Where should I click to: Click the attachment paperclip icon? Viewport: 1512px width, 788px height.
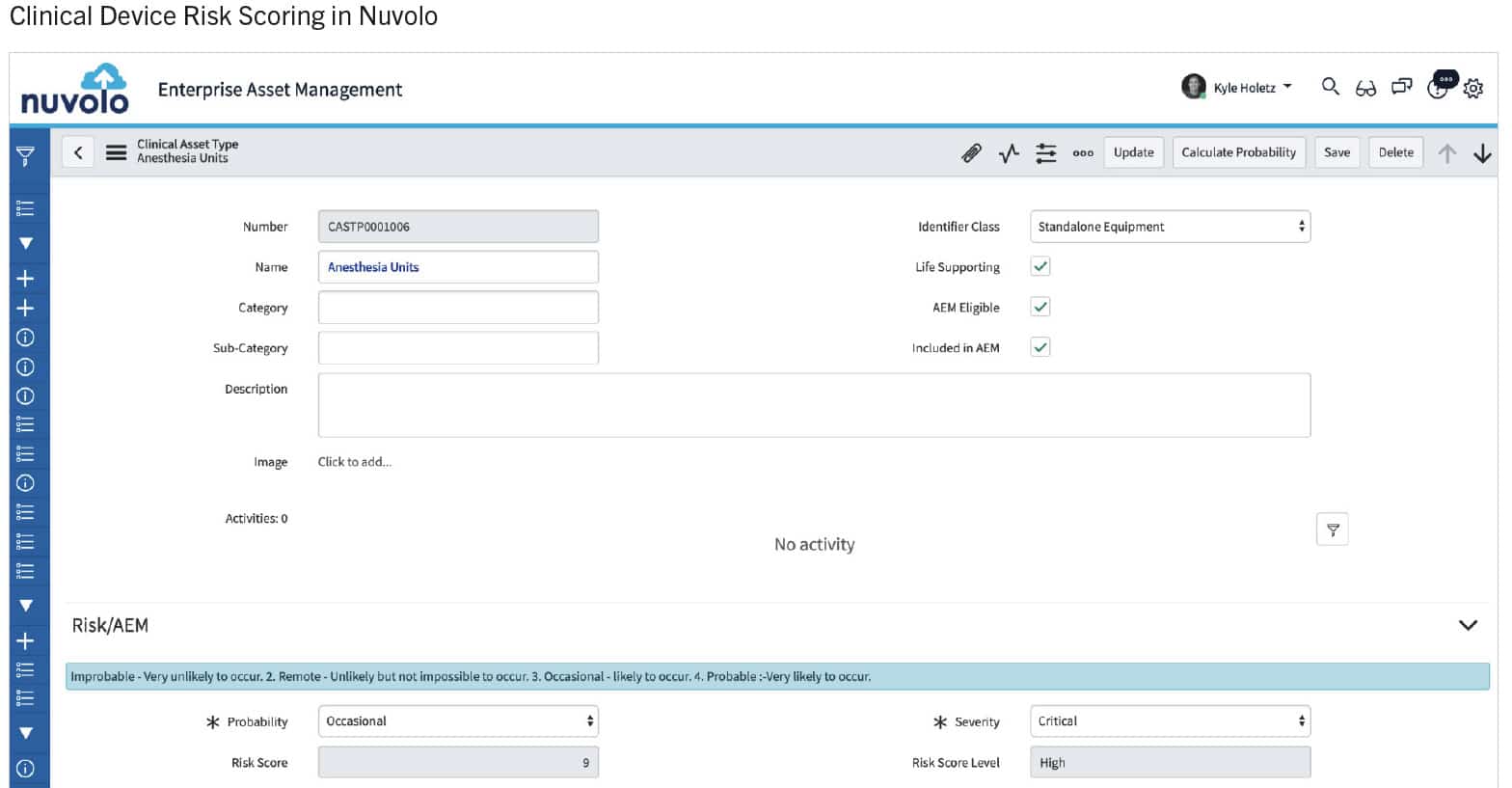click(x=971, y=152)
